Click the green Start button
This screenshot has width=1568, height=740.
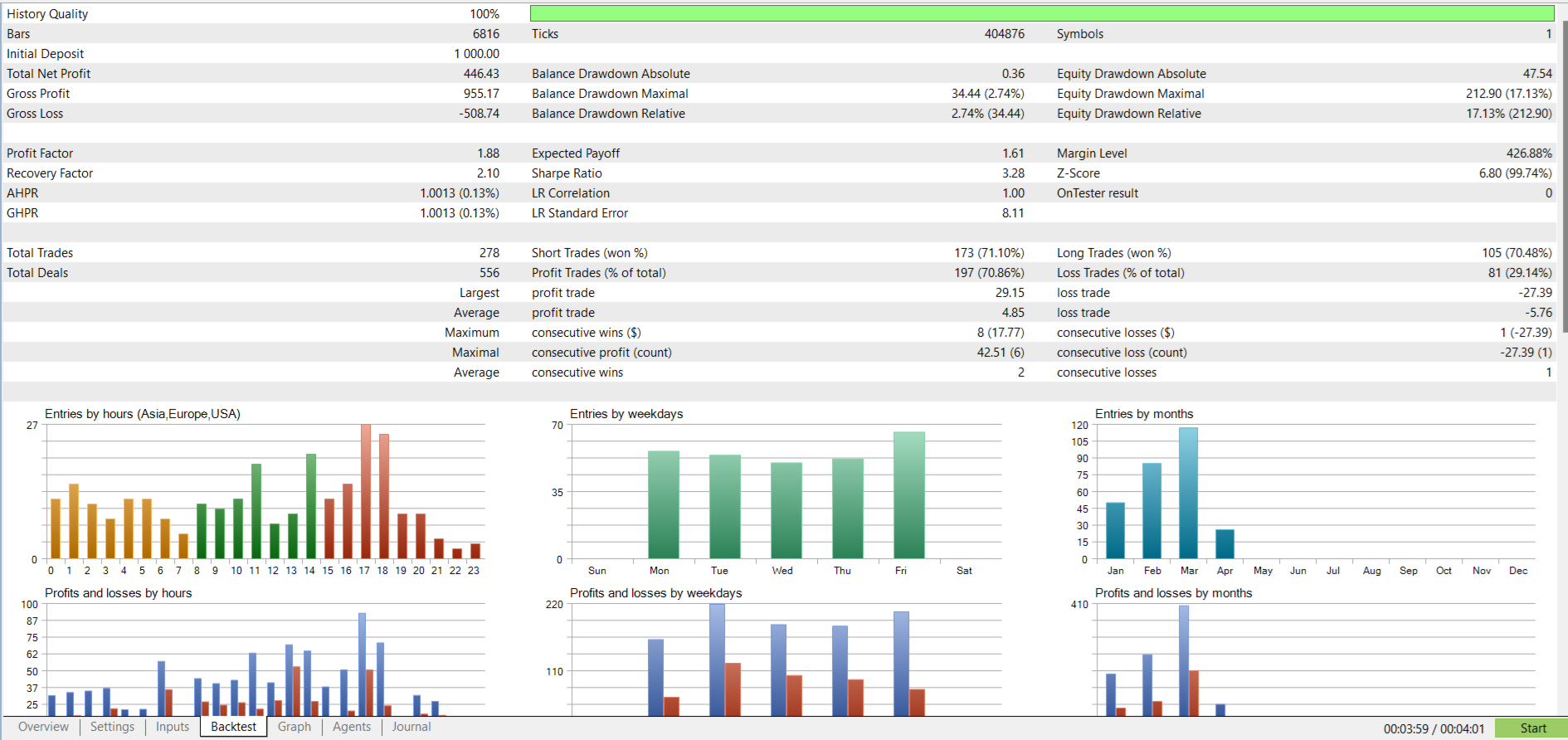click(x=1532, y=728)
